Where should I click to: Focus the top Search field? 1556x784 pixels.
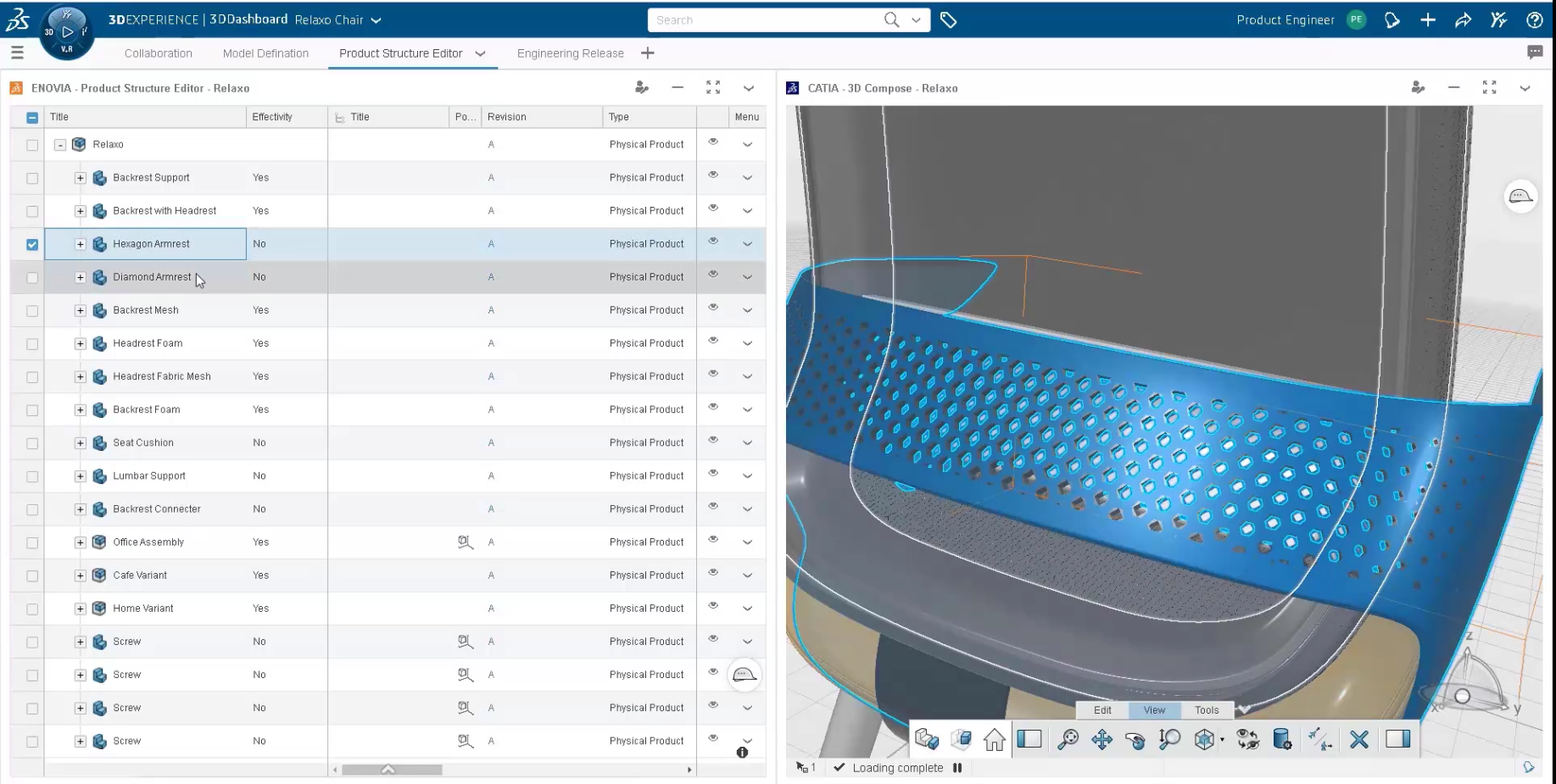763,19
